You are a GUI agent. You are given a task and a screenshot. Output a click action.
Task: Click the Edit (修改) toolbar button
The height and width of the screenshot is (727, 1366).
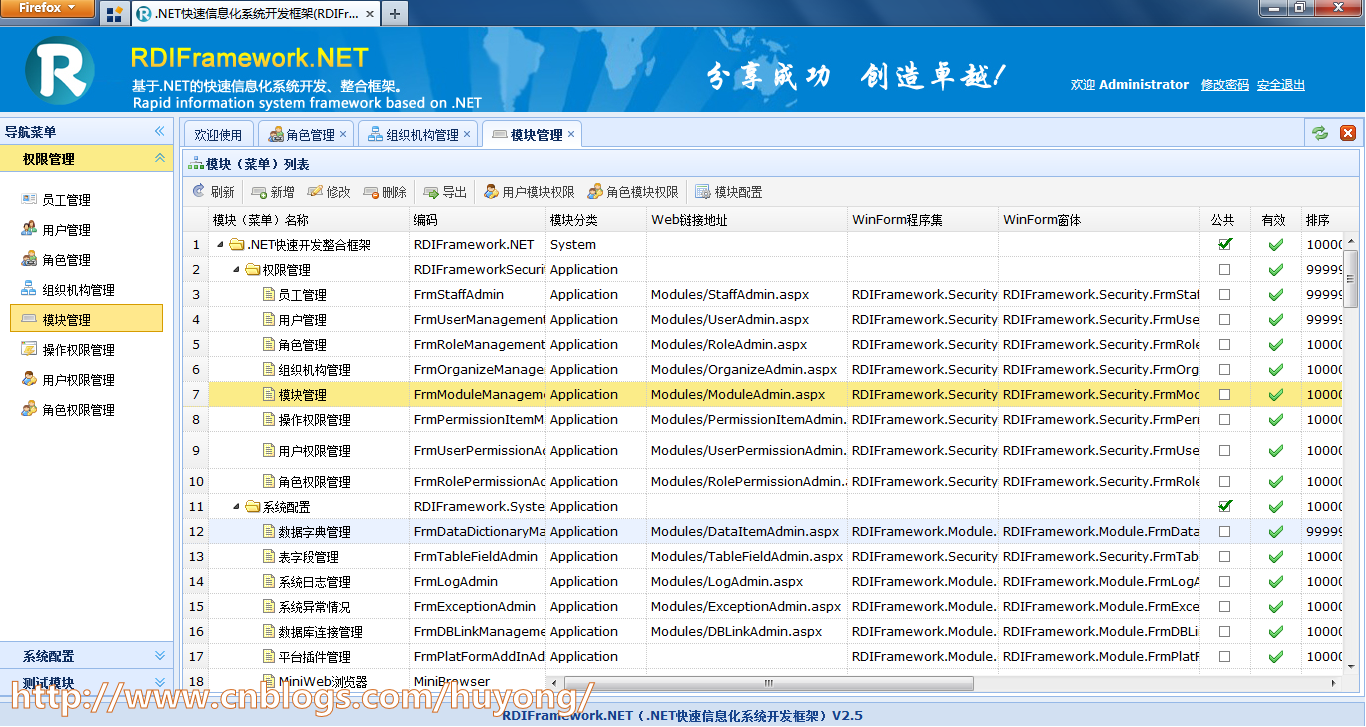pyautogui.click(x=329, y=192)
